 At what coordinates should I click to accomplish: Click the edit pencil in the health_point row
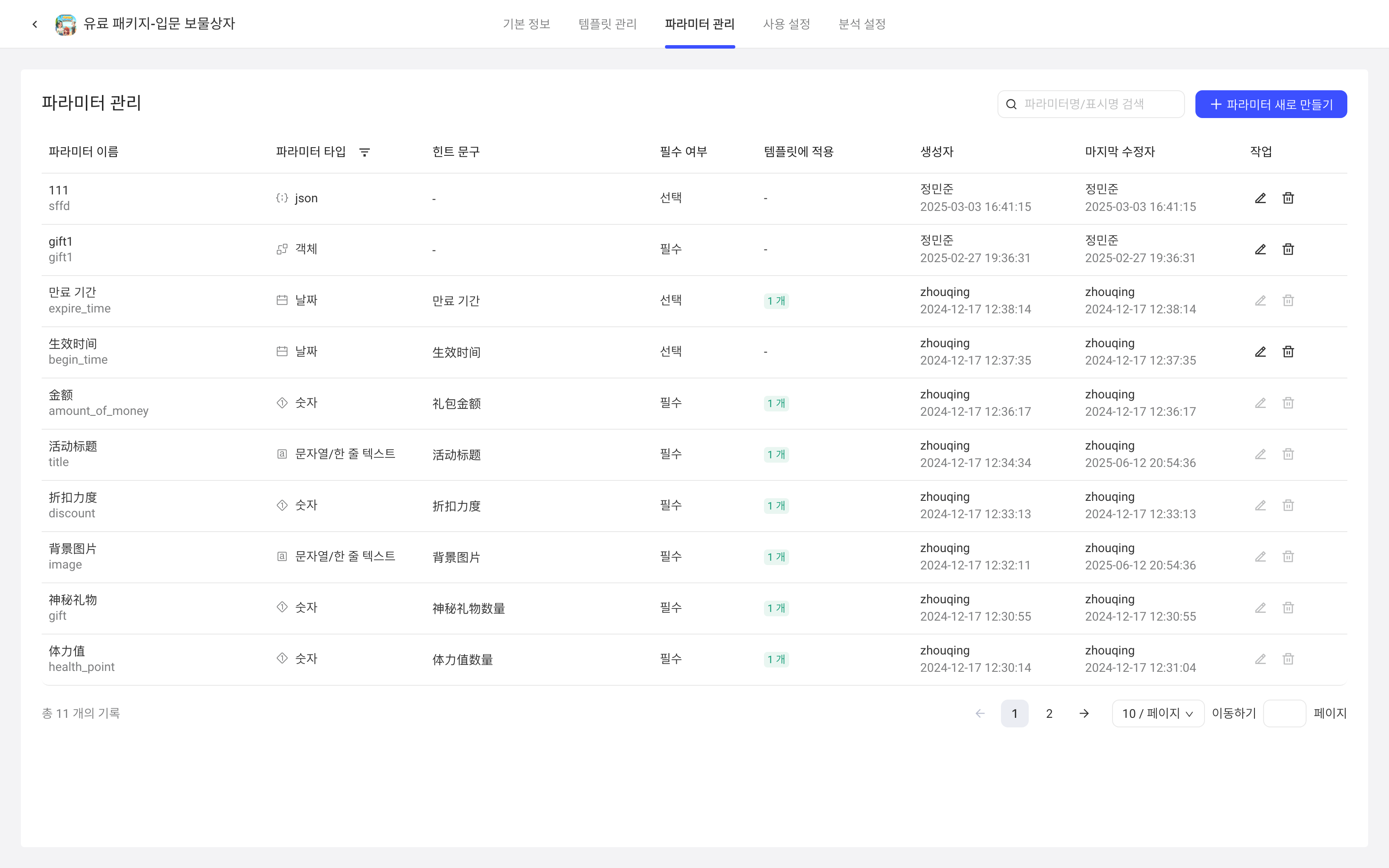pos(1261,659)
